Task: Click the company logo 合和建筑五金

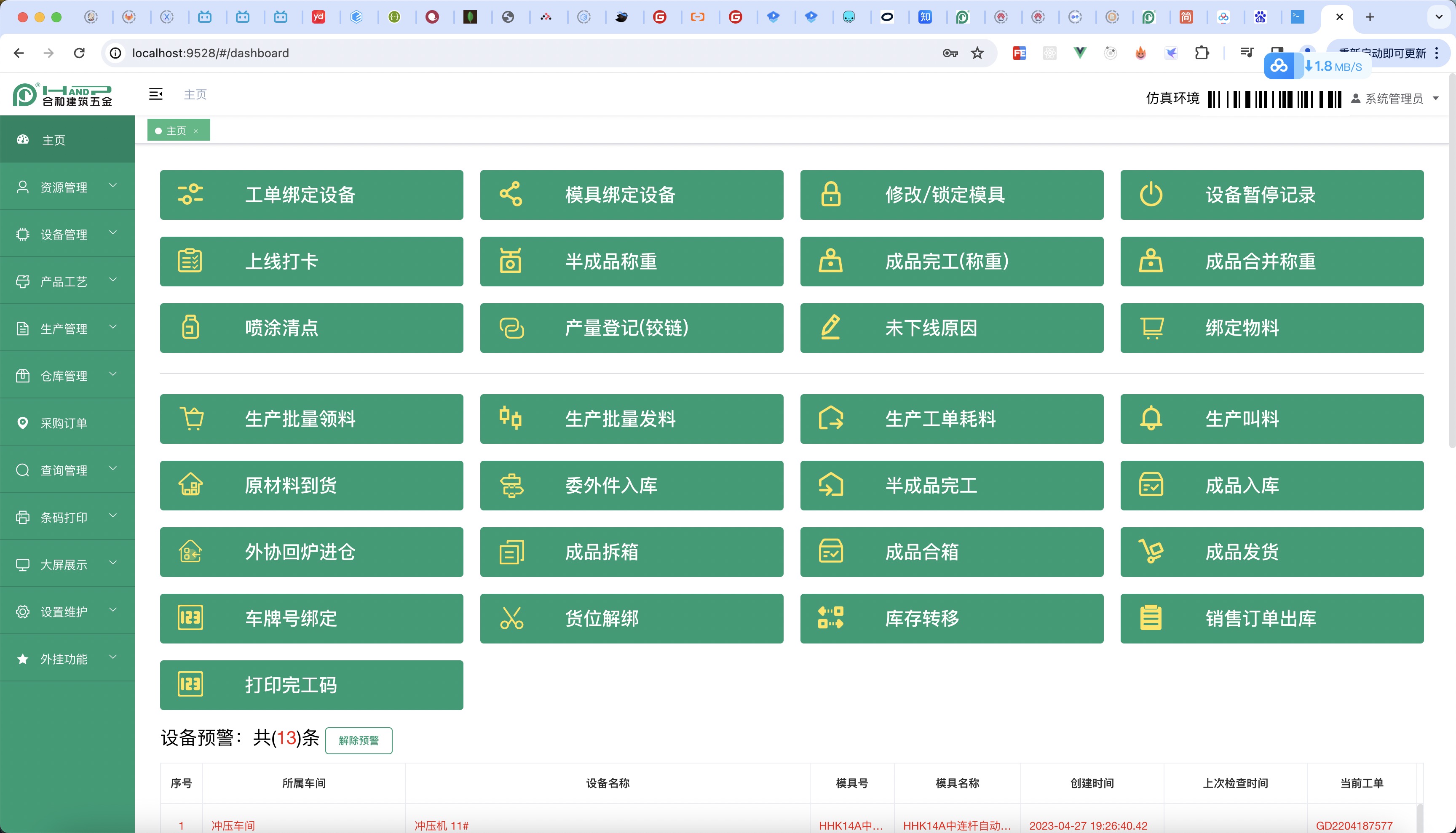Action: click(x=63, y=94)
